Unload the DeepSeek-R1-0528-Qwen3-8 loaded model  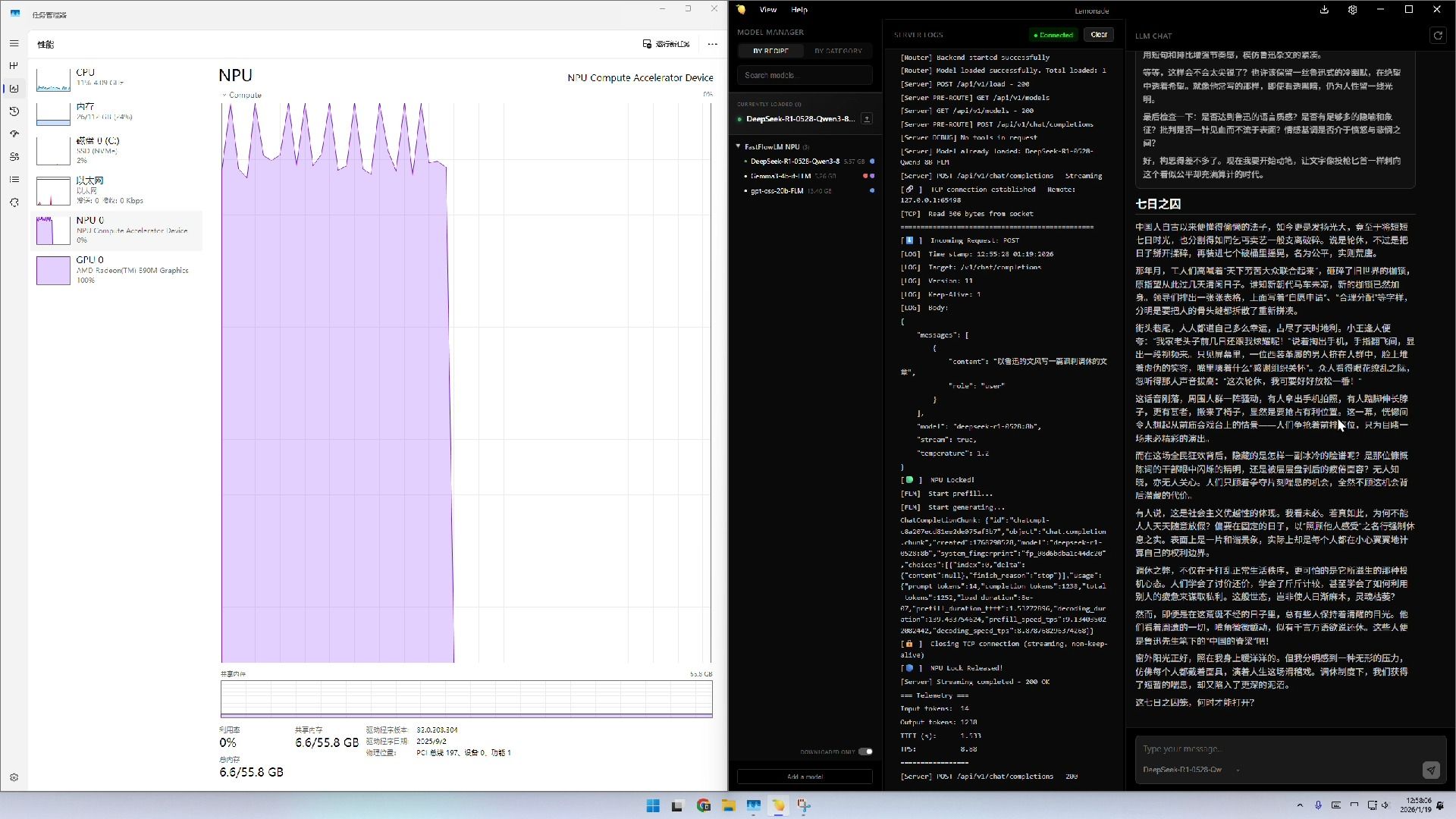867,118
